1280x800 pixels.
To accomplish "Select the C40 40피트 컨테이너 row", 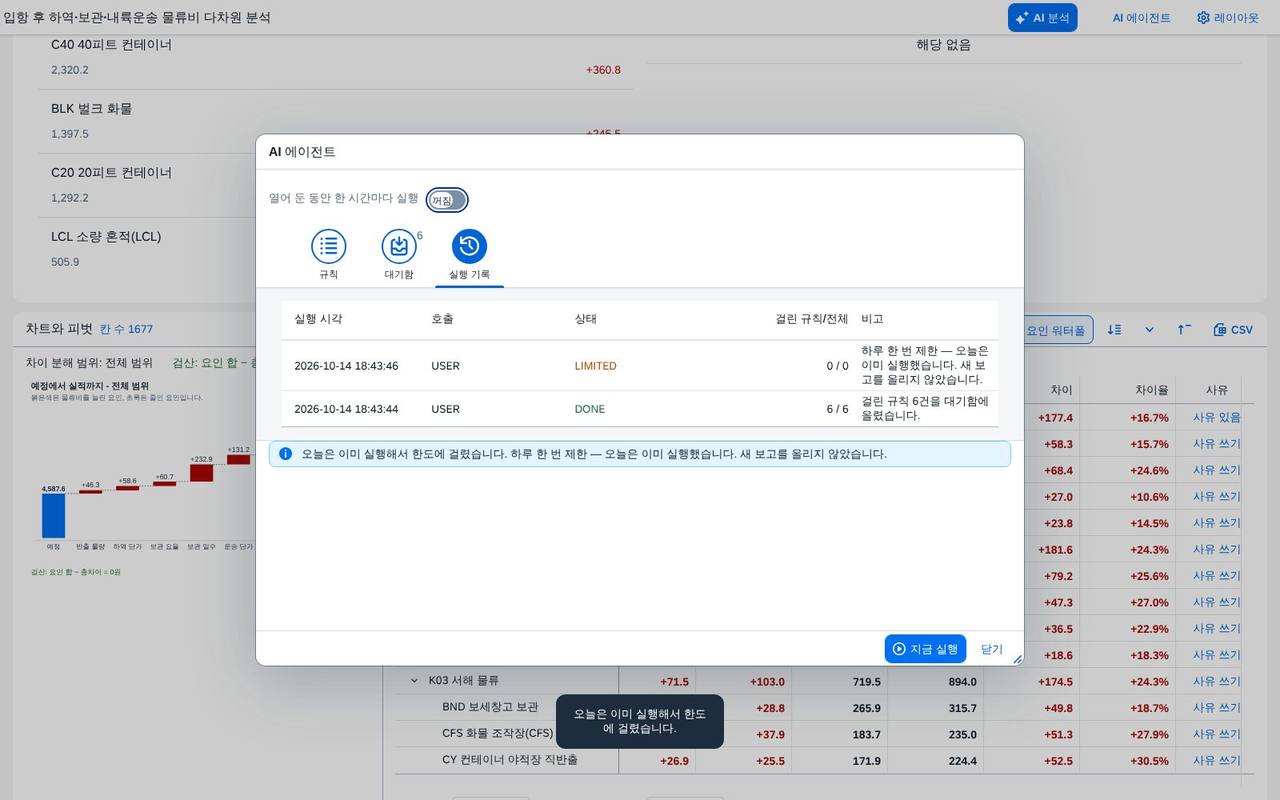I will pos(336,57).
